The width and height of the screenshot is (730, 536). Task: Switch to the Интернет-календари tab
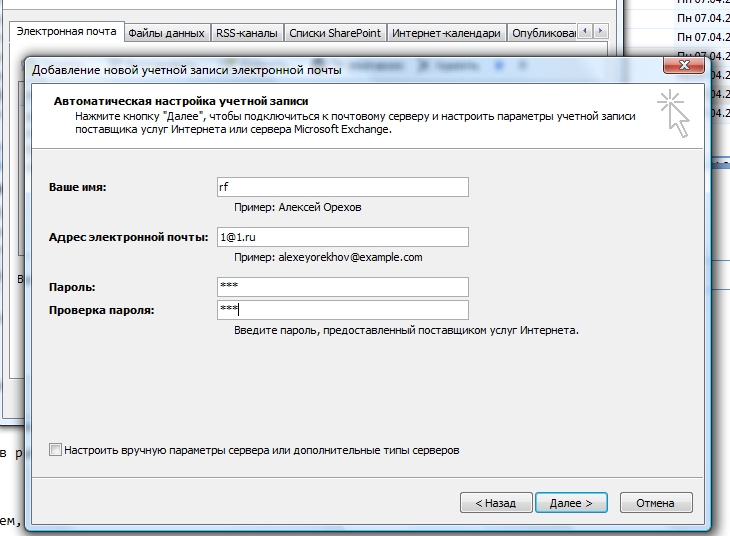(x=446, y=33)
